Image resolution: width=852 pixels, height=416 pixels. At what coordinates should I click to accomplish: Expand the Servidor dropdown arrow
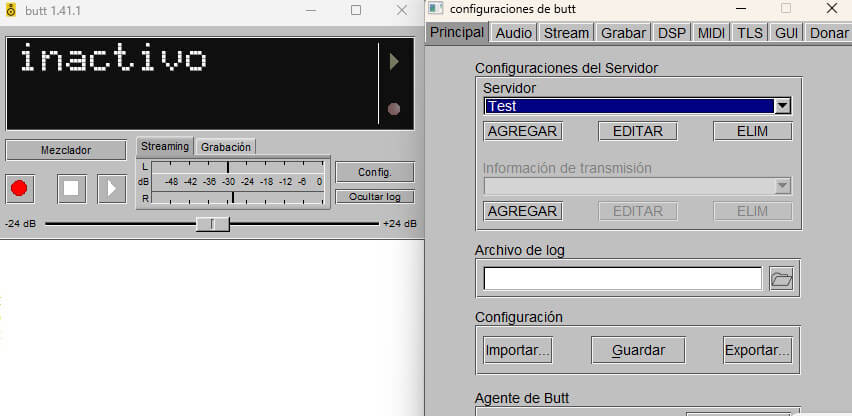click(782, 106)
